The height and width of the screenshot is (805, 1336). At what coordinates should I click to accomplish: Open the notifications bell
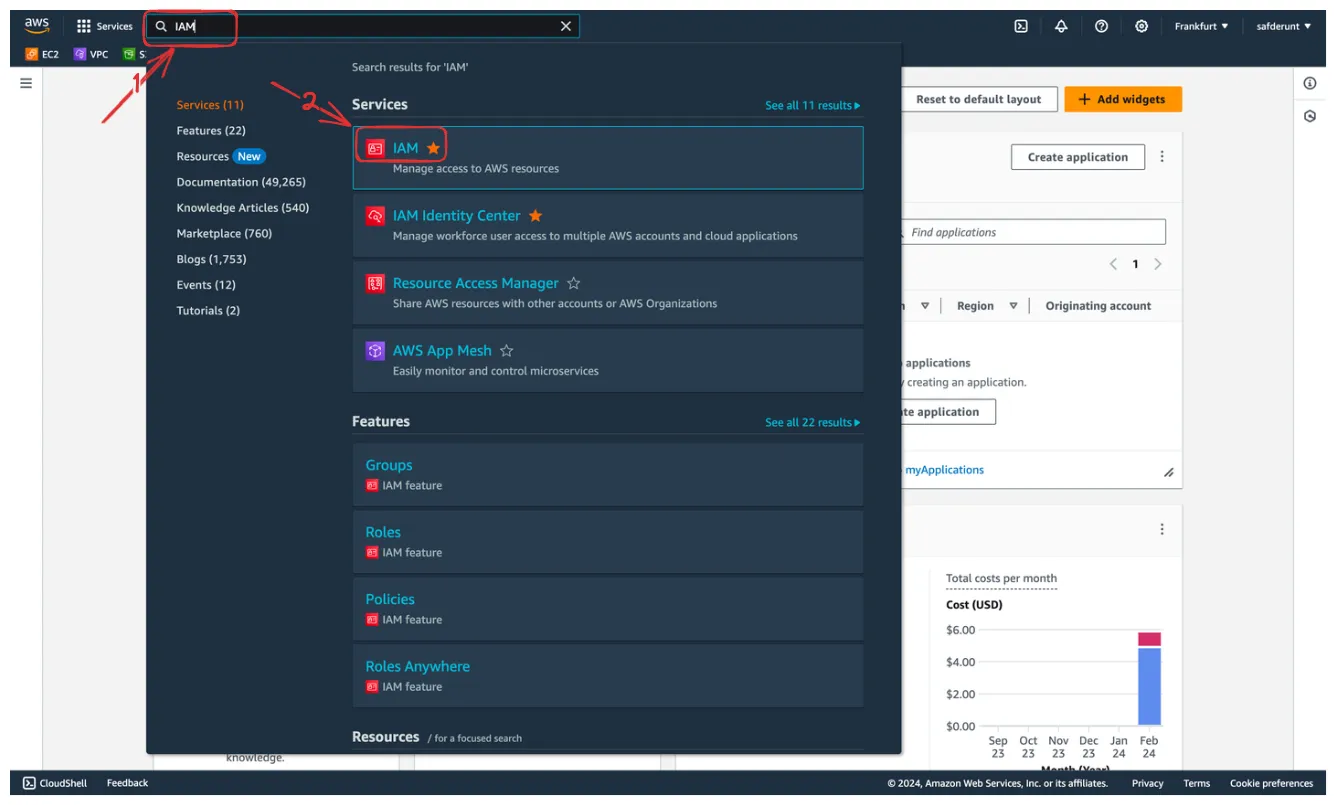(1061, 27)
